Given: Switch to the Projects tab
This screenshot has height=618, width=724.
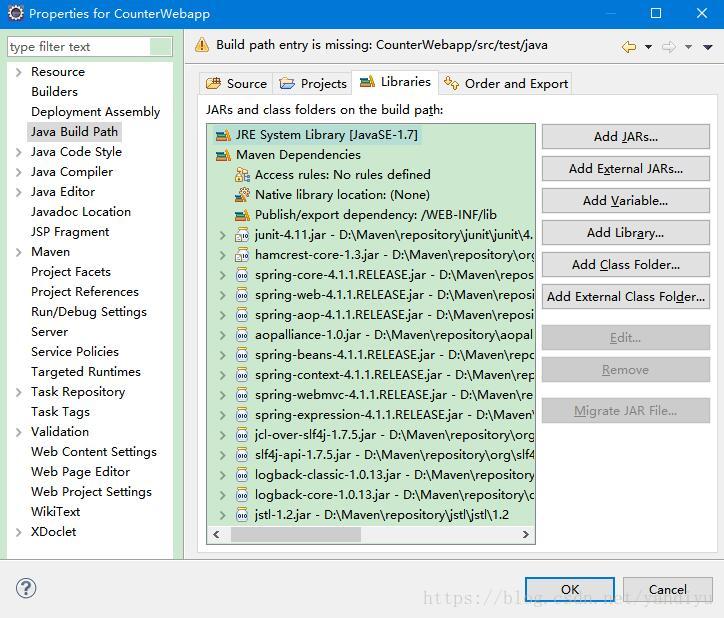Looking at the screenshot, I should point(313,84).
